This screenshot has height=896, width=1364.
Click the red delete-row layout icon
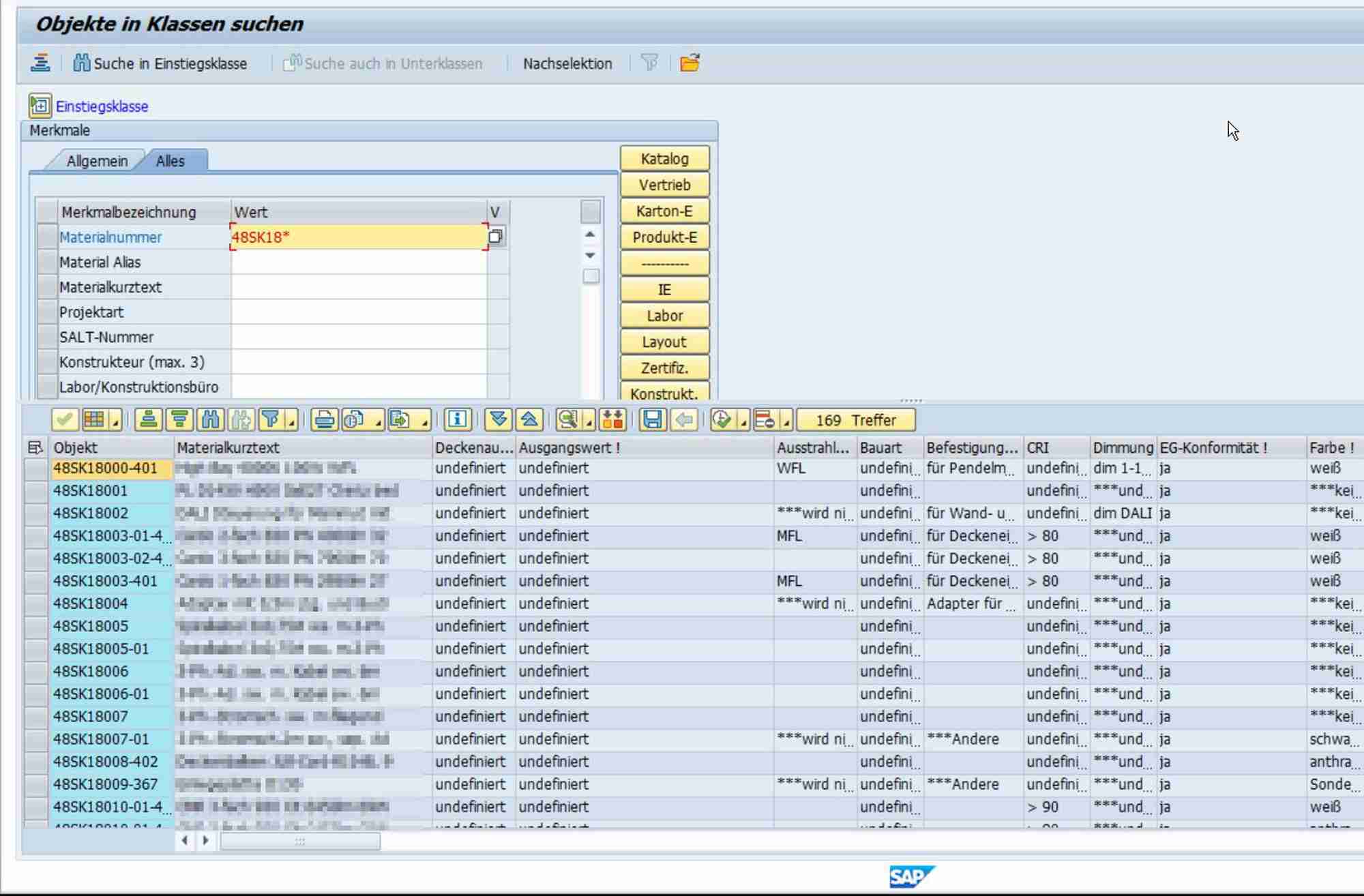click(765, 420)
